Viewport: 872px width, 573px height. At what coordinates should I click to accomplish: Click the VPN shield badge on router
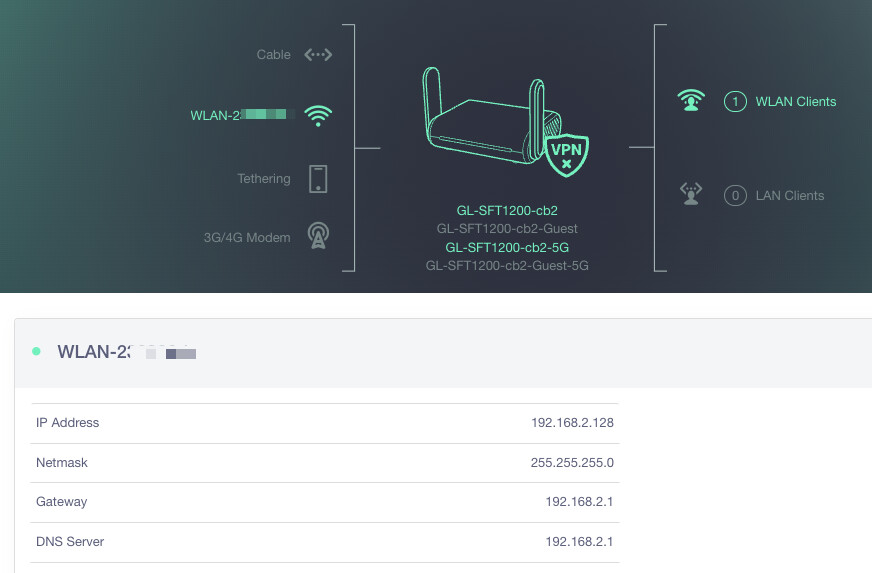click(564, 151)
